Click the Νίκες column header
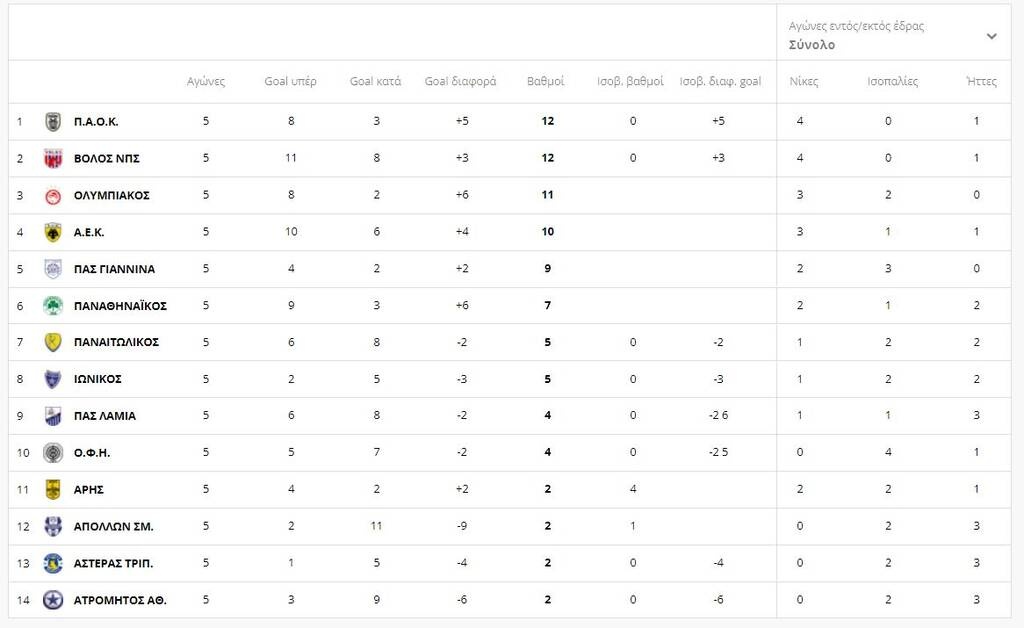This screenshot has width=1024, height=628. (804, 82)
